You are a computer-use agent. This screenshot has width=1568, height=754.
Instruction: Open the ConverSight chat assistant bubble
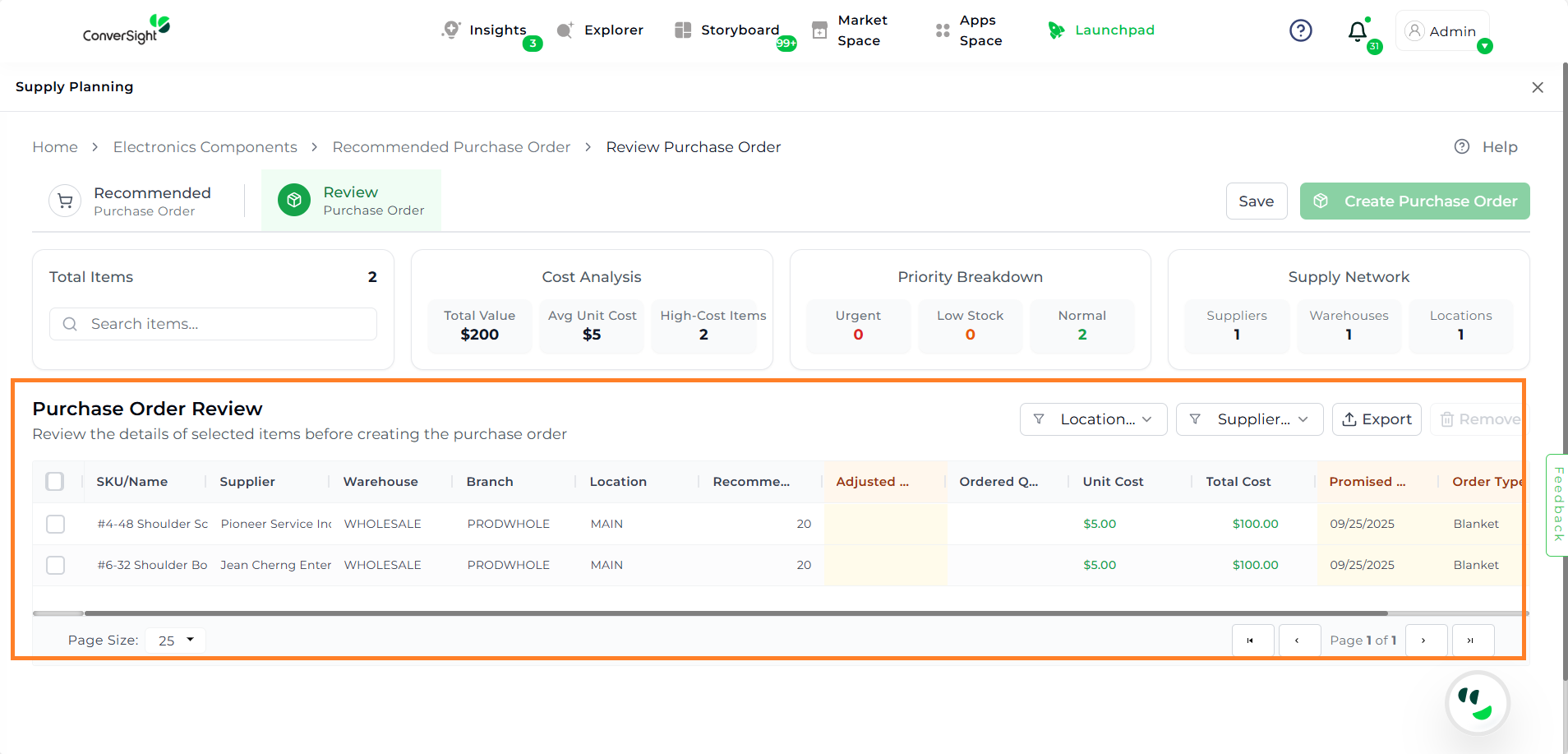tap(1477, 703)
